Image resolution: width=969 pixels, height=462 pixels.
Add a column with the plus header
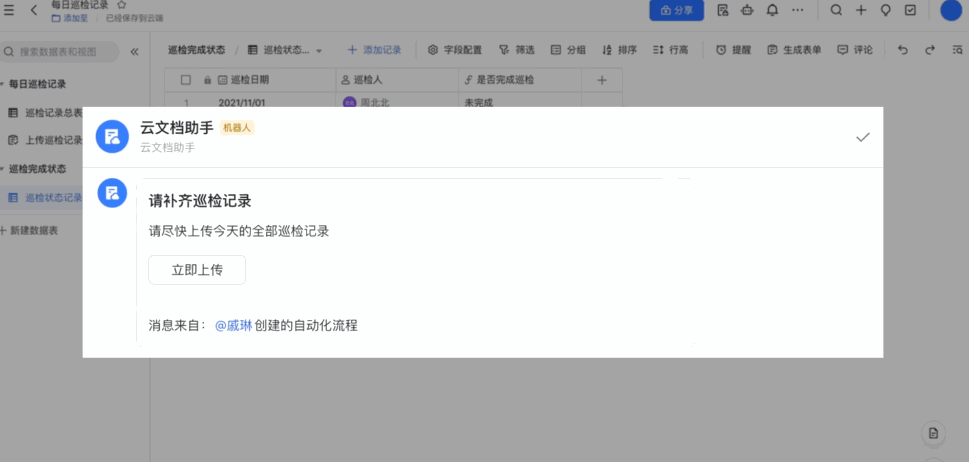click(602, 80)
